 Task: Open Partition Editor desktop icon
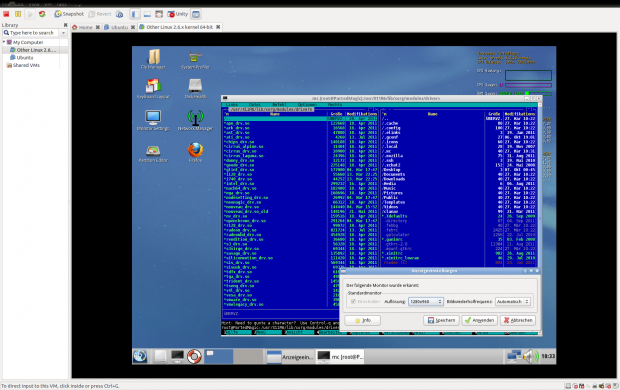coord(153,153)
